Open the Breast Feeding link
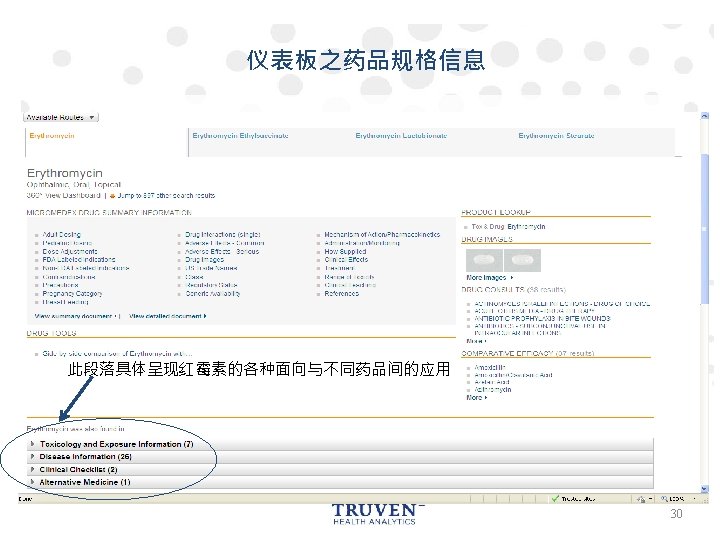The image size is (720, 540). tap(65, 302)
